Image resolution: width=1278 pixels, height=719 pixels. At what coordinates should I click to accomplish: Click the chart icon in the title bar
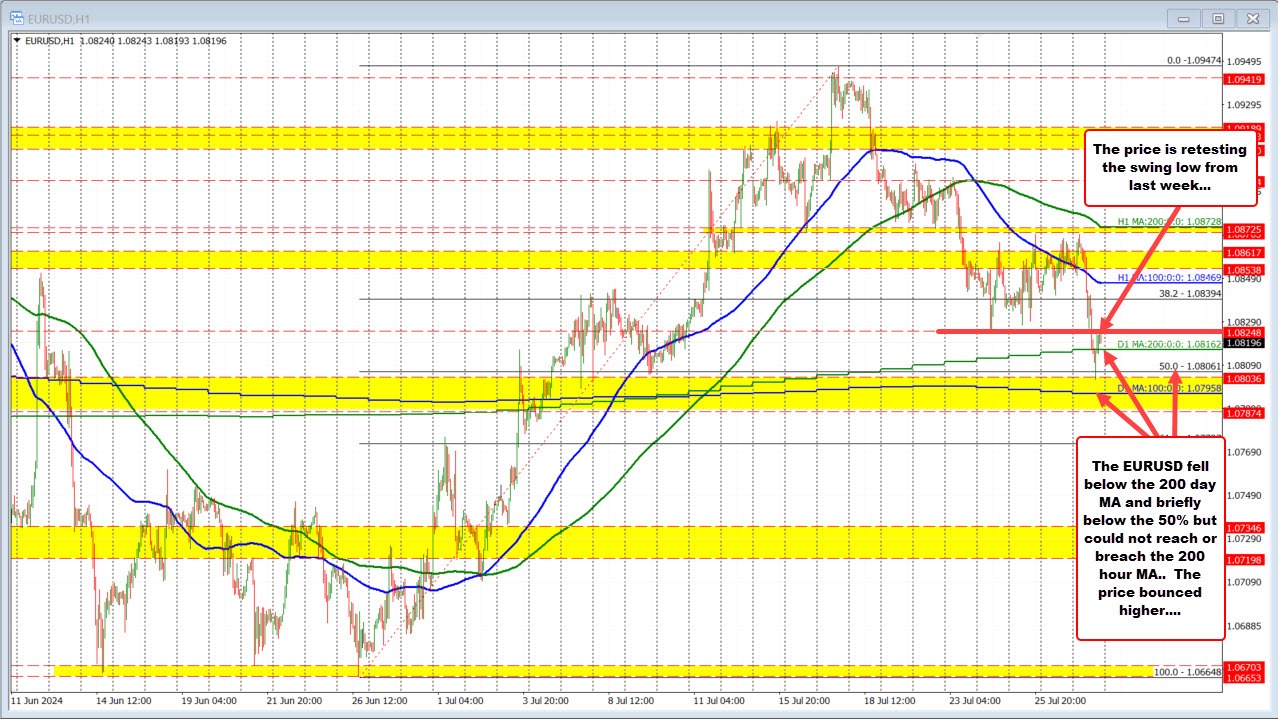pos(17,17)
